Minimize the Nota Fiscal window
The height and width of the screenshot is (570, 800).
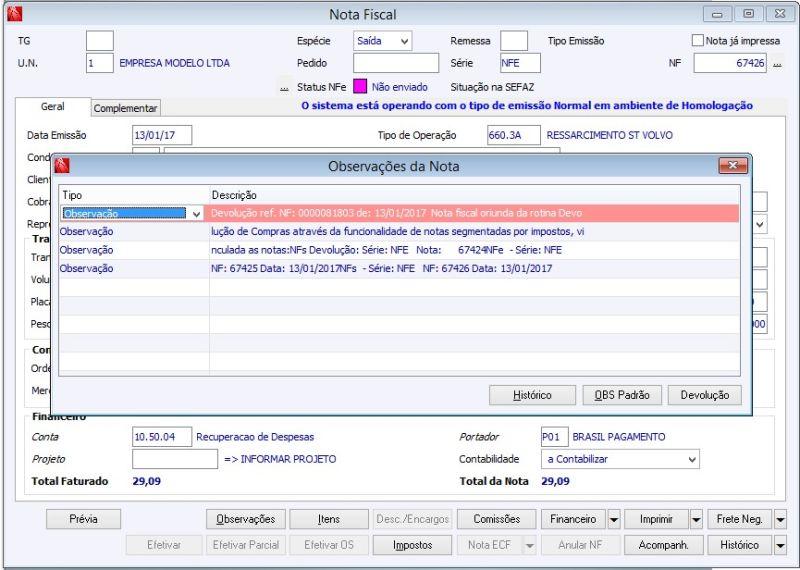(x=717, y=14)
